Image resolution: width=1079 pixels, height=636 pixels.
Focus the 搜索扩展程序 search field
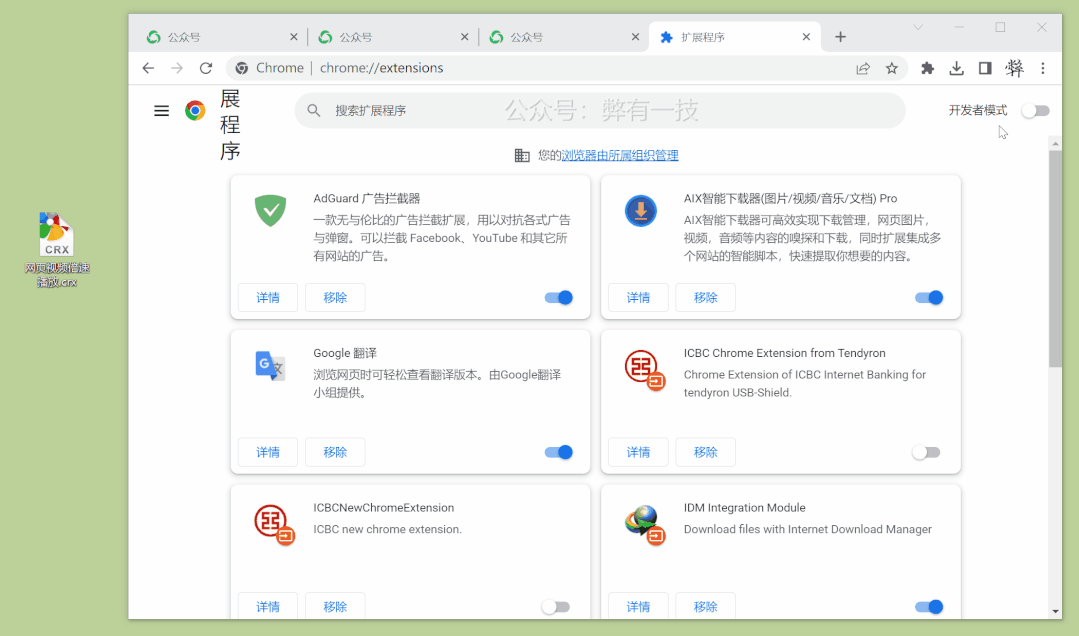tap(600, 110)
